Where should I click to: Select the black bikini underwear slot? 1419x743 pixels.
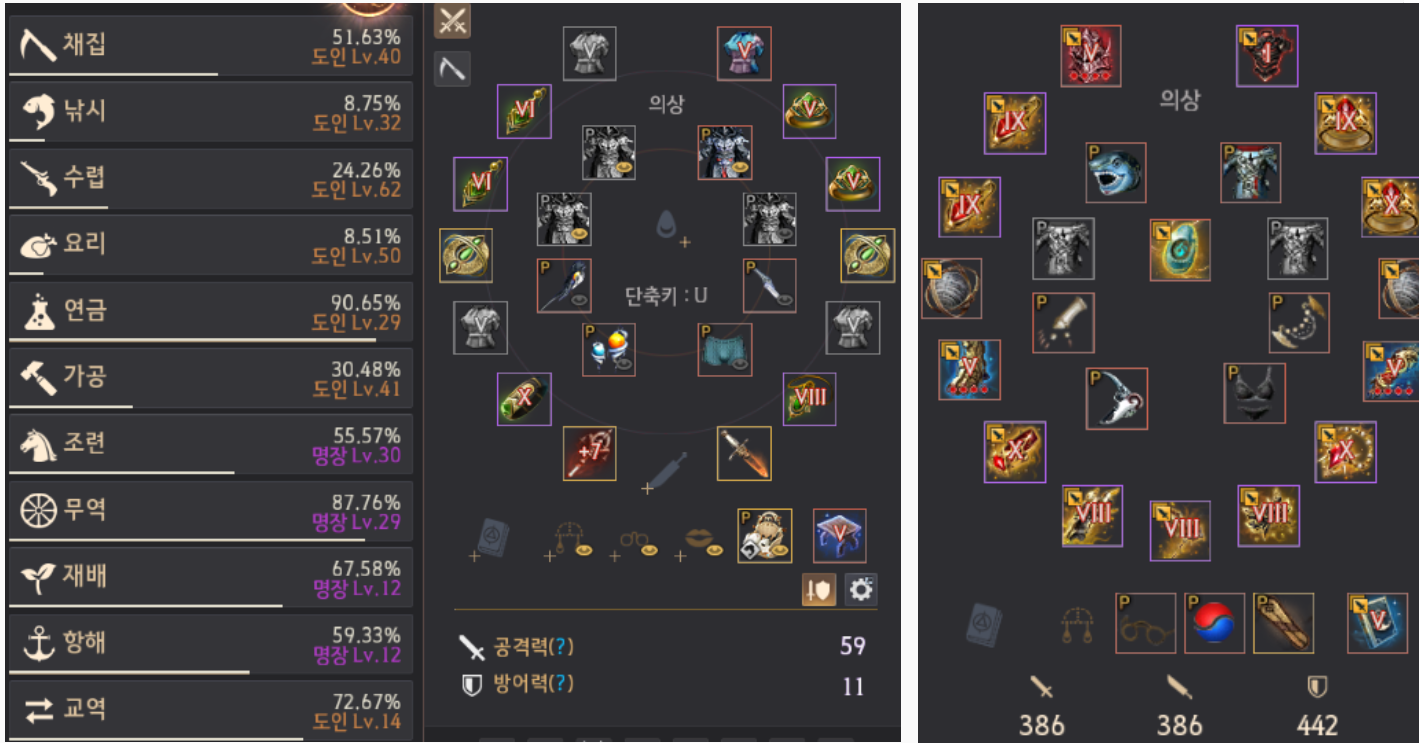click(x=1254, y=393)
